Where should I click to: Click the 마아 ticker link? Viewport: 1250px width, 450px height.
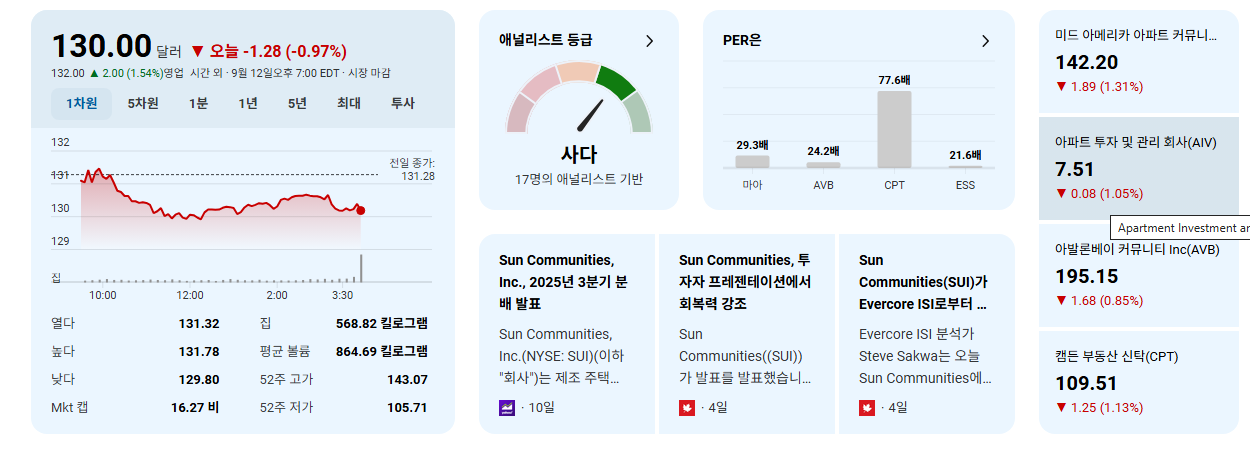click(x=752, y=185)
